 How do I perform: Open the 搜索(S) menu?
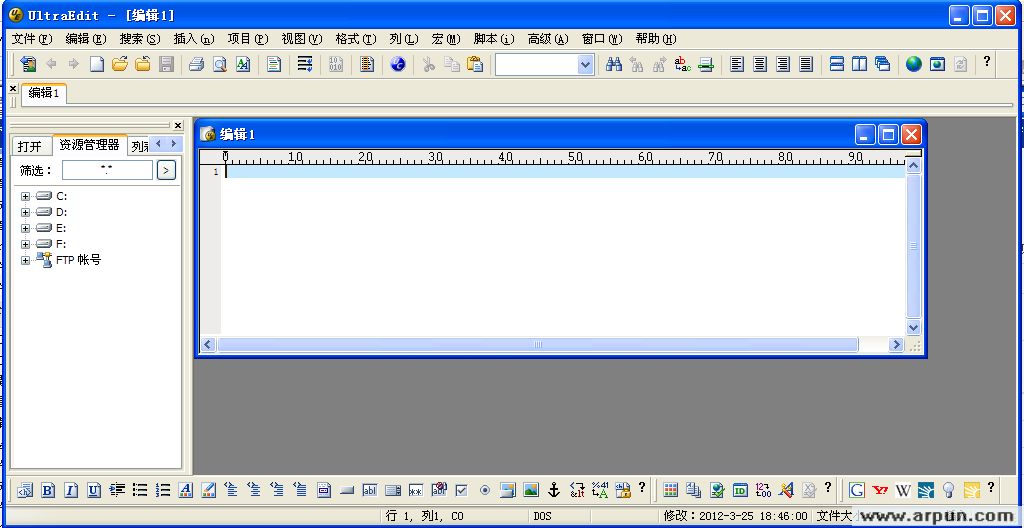140,39
